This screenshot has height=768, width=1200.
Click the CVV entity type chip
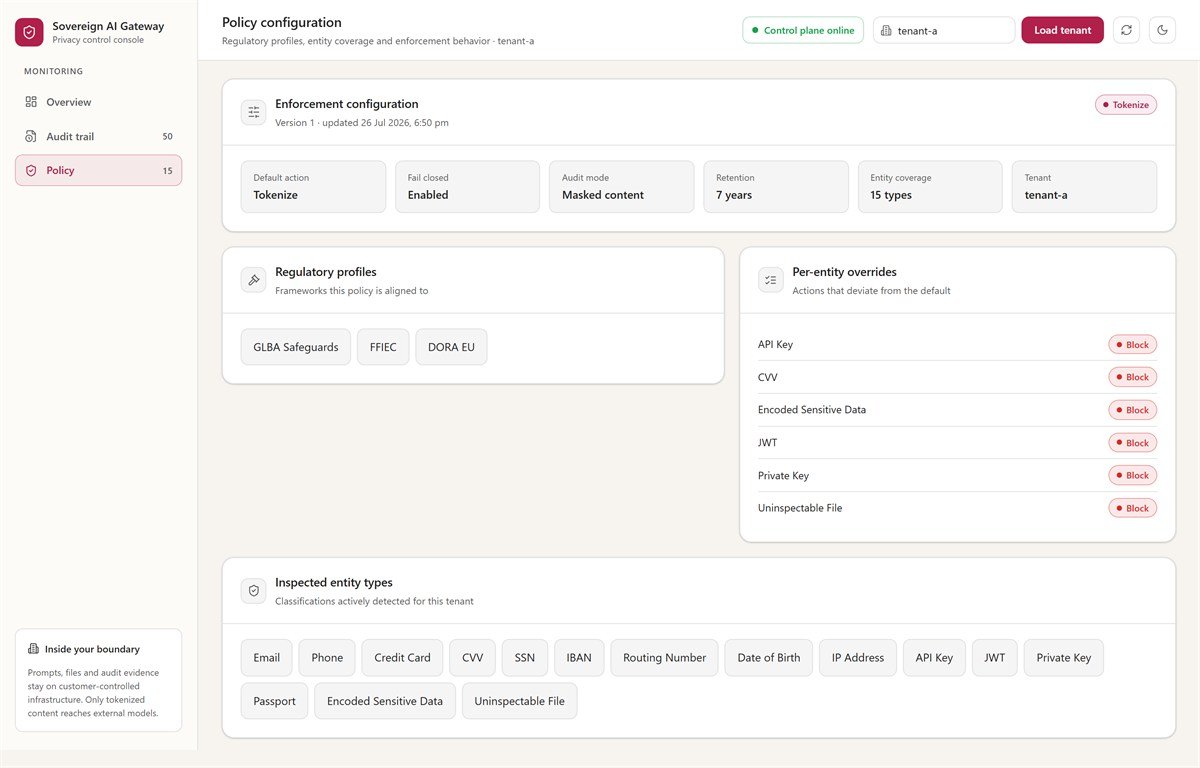(472, 658)
